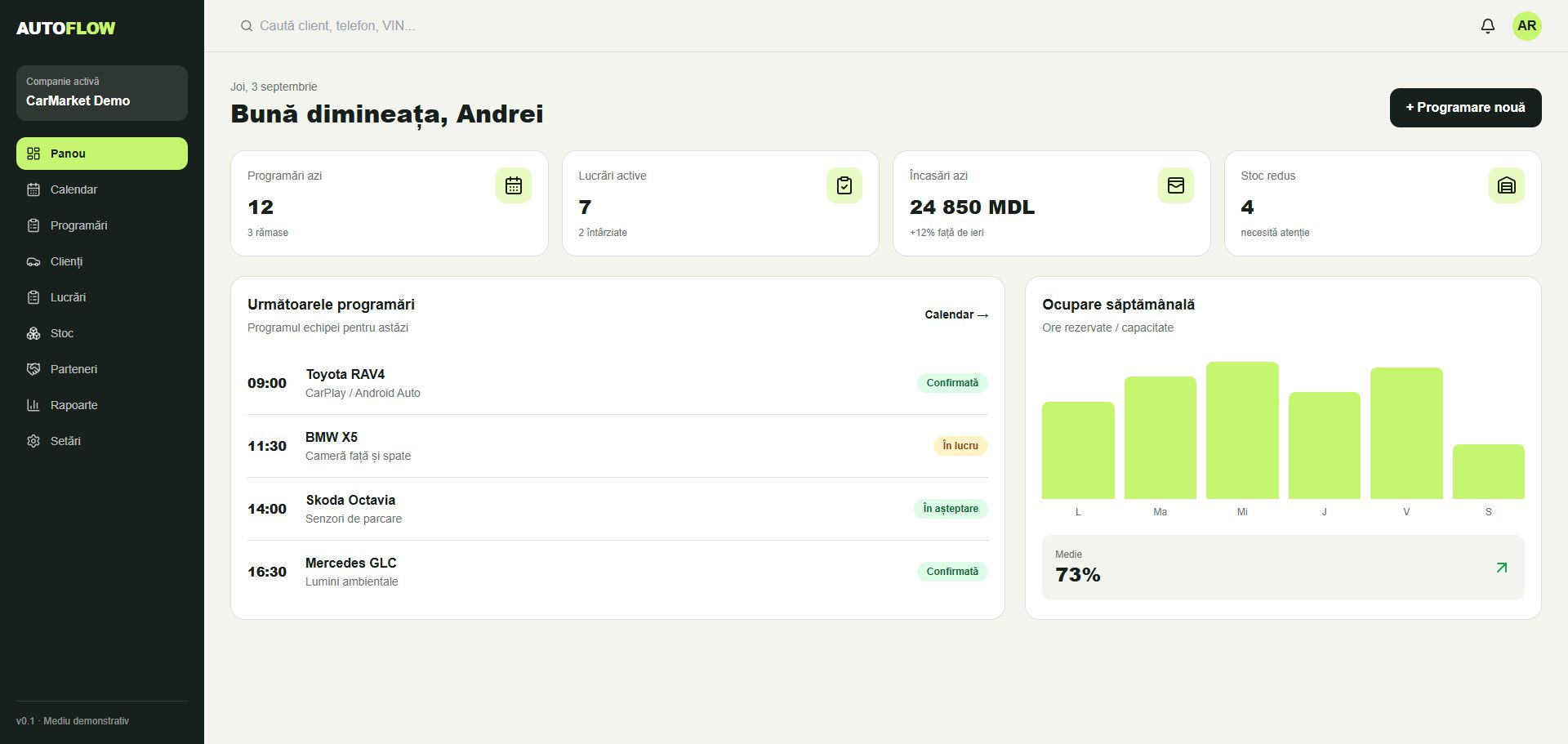This screenshot has width=1568, height=744.
Task: Open Calendar in the sidebar
Action: [102, 189]
